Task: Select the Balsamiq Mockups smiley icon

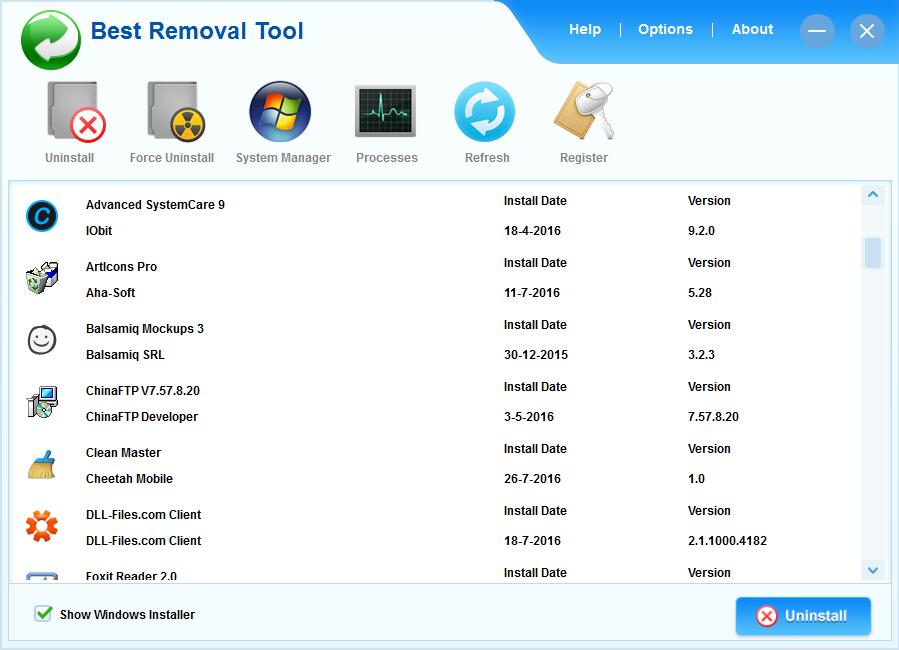Action: (42, 340)
